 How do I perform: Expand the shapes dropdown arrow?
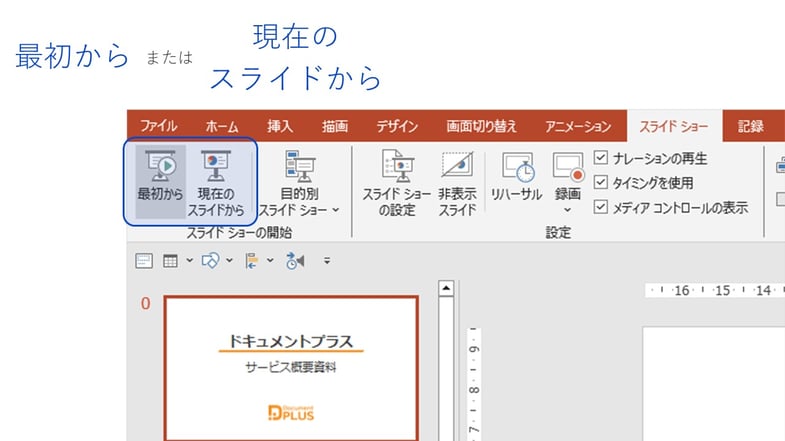[x=229, y=260]
